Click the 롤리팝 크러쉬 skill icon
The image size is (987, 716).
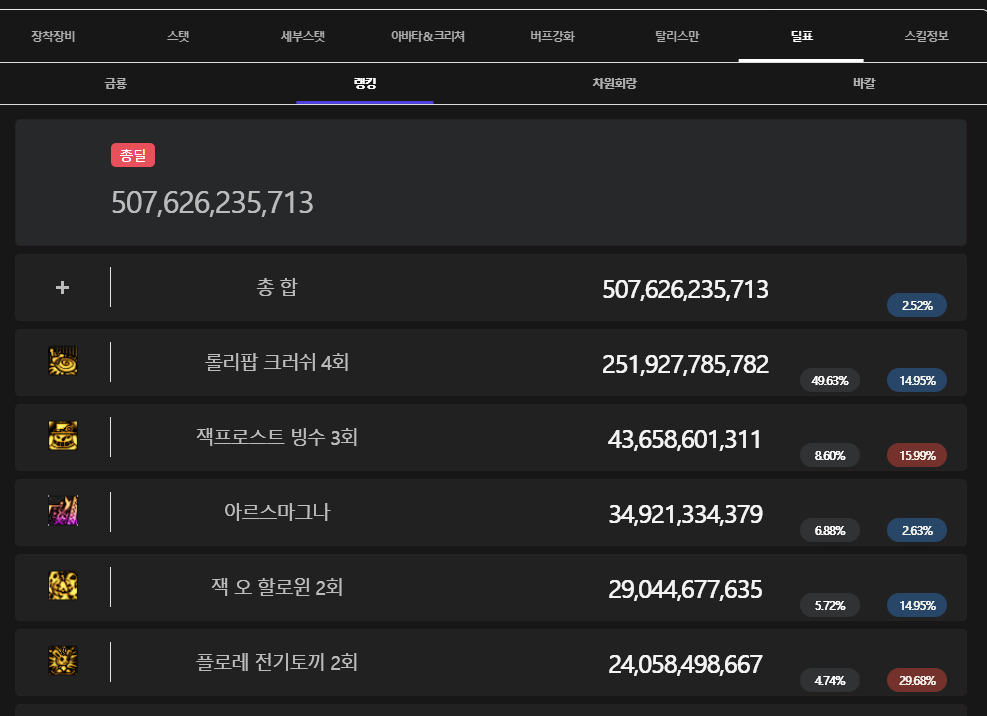(x=63, y=362)
